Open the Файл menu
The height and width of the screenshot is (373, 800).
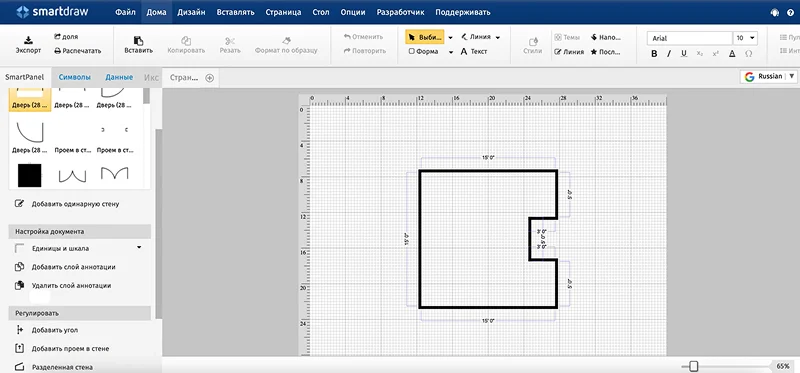point(125,12)
